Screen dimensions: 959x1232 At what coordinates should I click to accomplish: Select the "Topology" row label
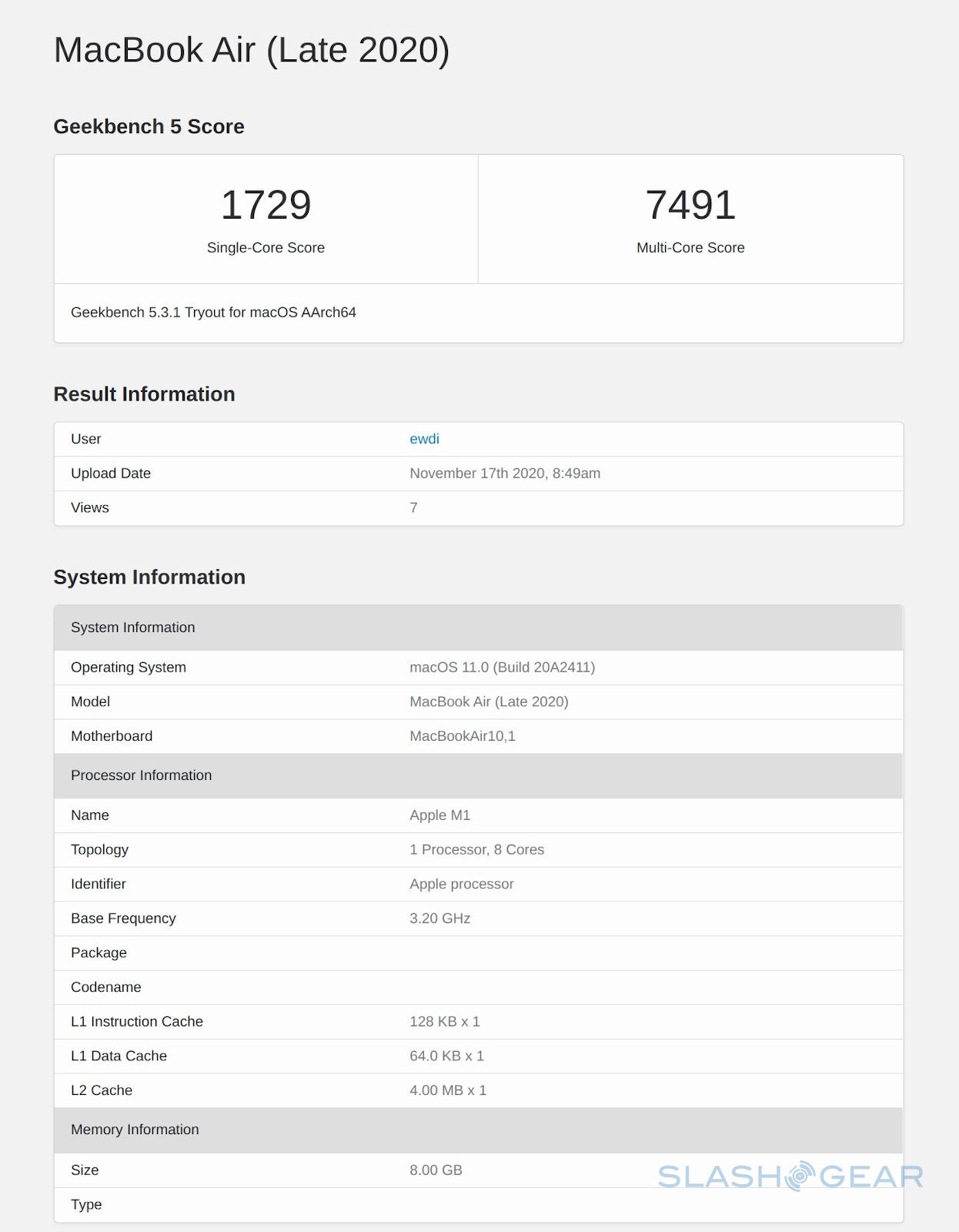(x=99, y=850)
